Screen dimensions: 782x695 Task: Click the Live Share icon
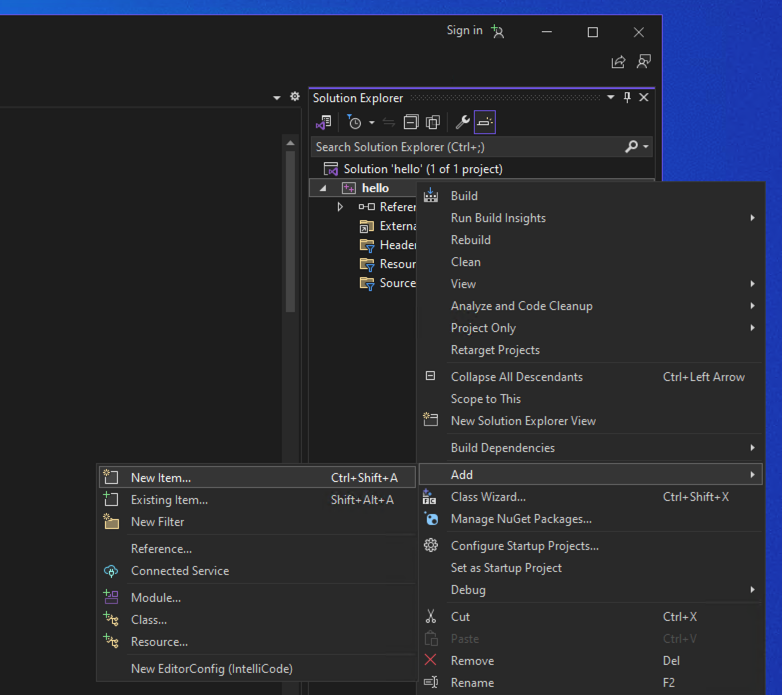click(618, 62)
